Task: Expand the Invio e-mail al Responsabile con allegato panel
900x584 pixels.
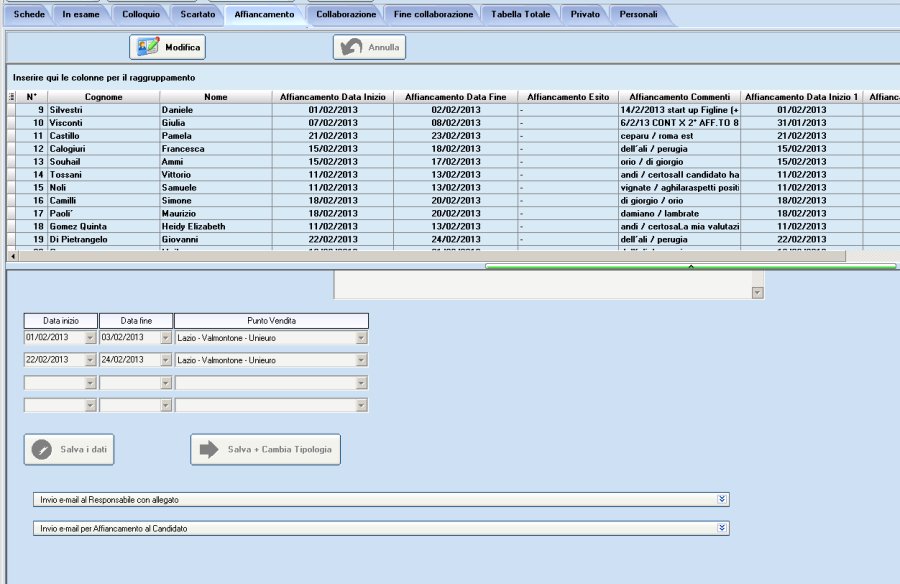Action: tap(722, 499)
